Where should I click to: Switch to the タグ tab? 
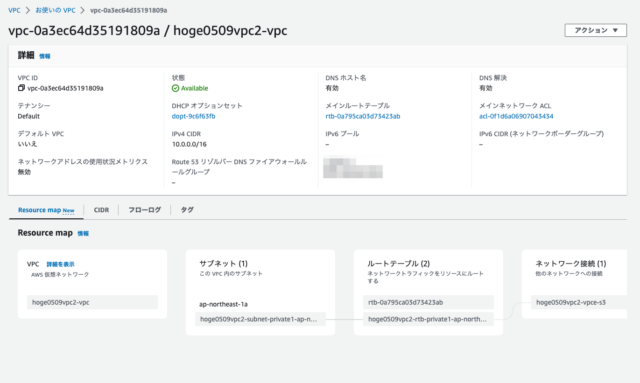pyautogui.click(x=187, y=210)
